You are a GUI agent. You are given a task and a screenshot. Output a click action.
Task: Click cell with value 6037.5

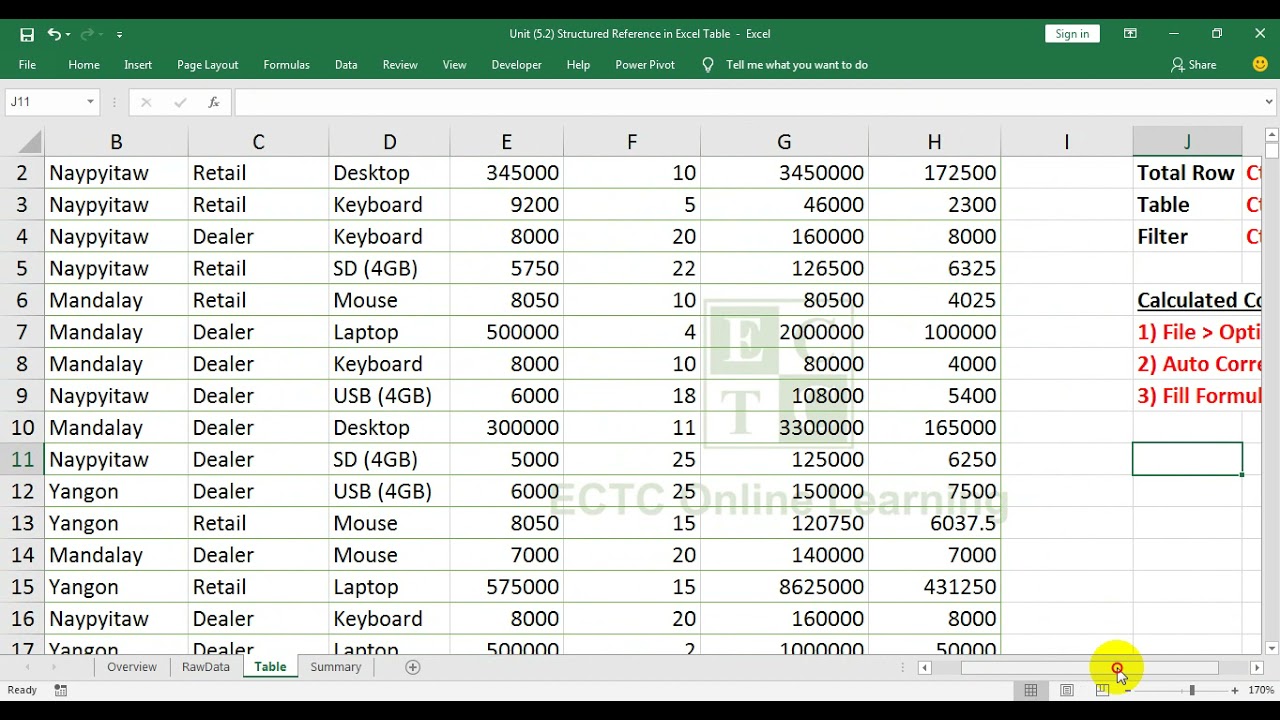tap(934, 523)
